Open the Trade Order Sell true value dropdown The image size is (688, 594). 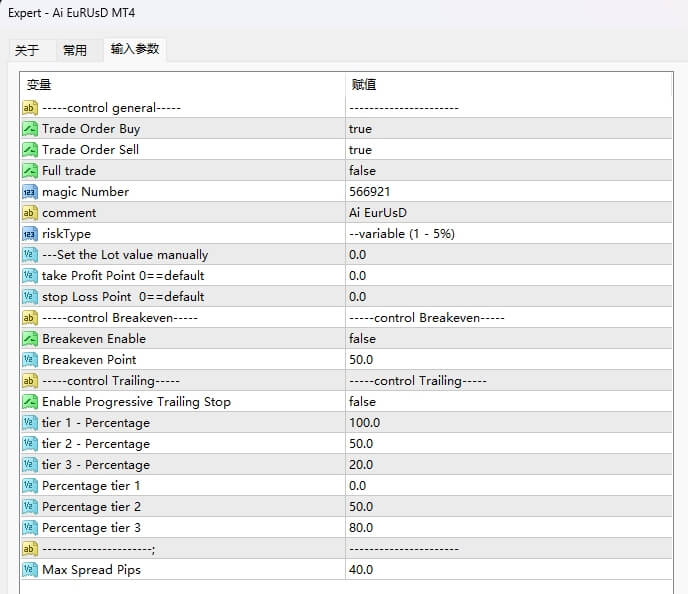[360, 150]
